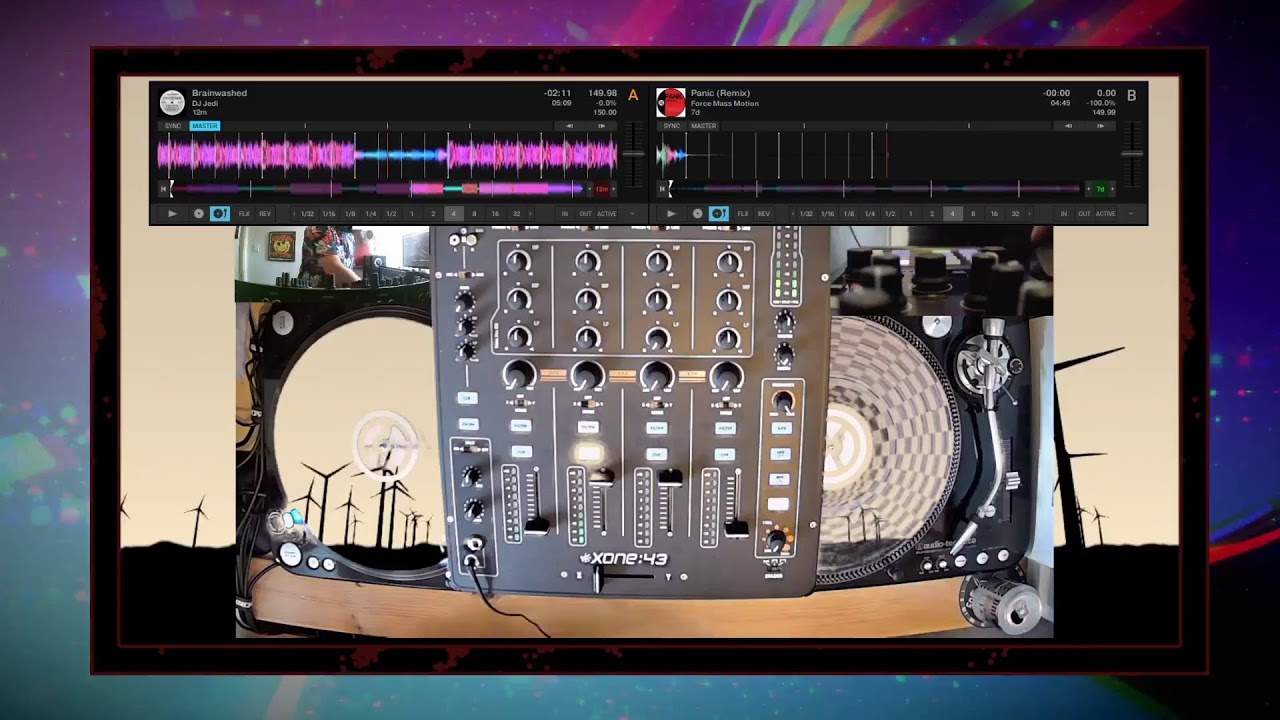Enable REV reverse on deck B
The height and width of the screenshot is (720, 1280).
pyautogui.click(x=764, y=214)
